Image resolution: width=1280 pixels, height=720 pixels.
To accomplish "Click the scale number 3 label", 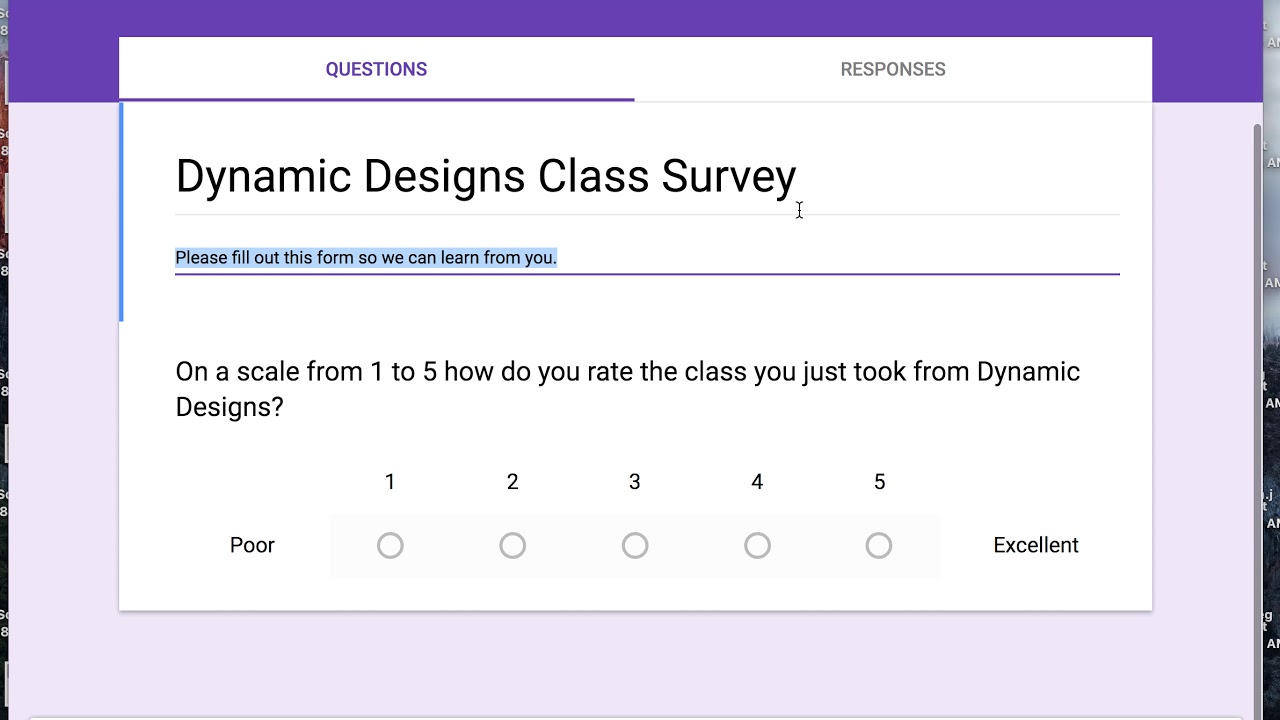I will coord(635,482).
